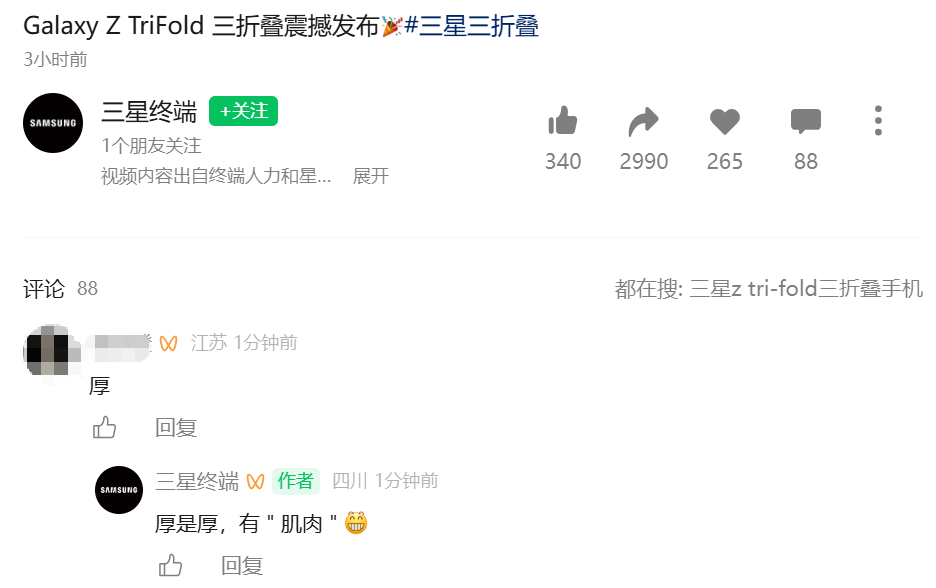Open comments via speech bubble icon
This screenshot has width=936, height=588.
[805, 121]
